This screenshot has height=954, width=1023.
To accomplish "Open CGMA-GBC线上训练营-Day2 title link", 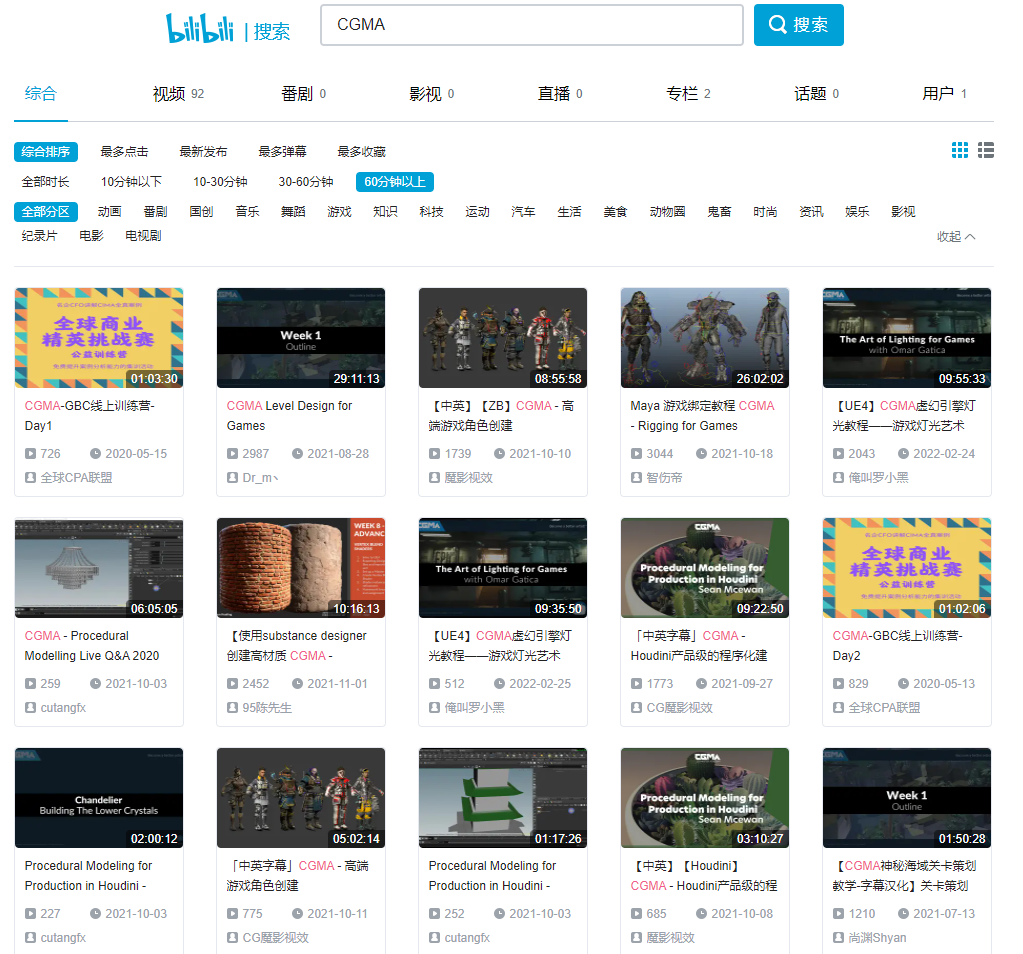I will coord(898,645).
